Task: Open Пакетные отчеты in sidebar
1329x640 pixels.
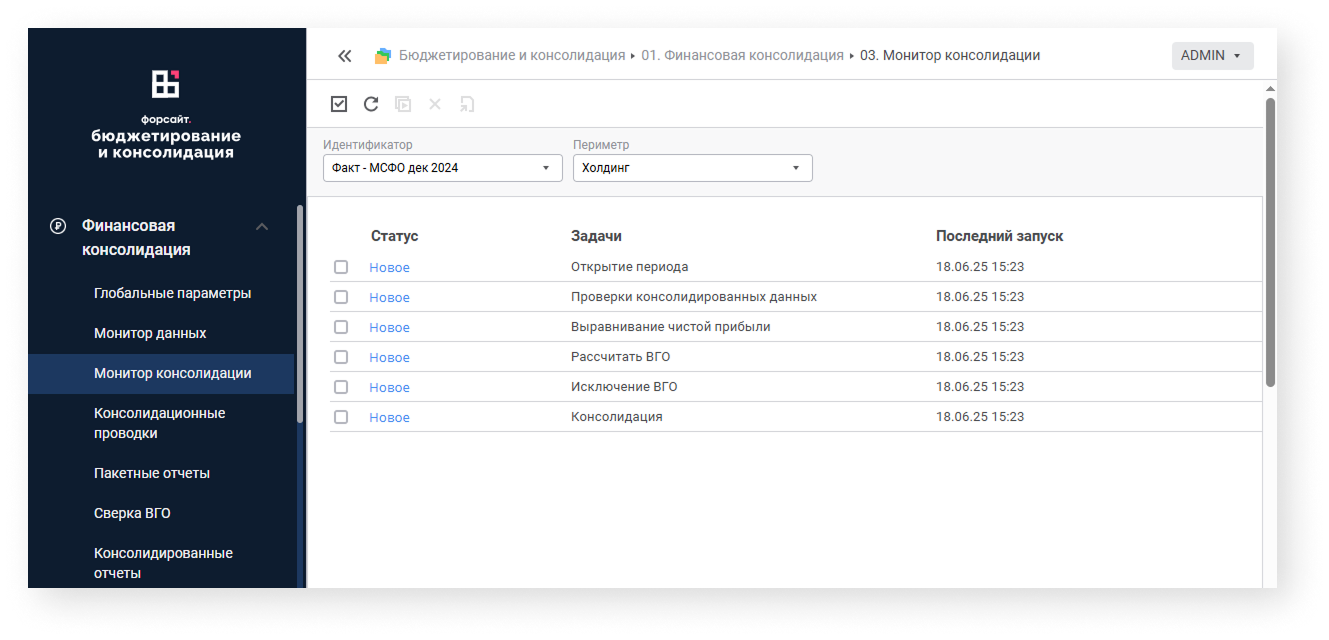Action: (x=152, y=473)
